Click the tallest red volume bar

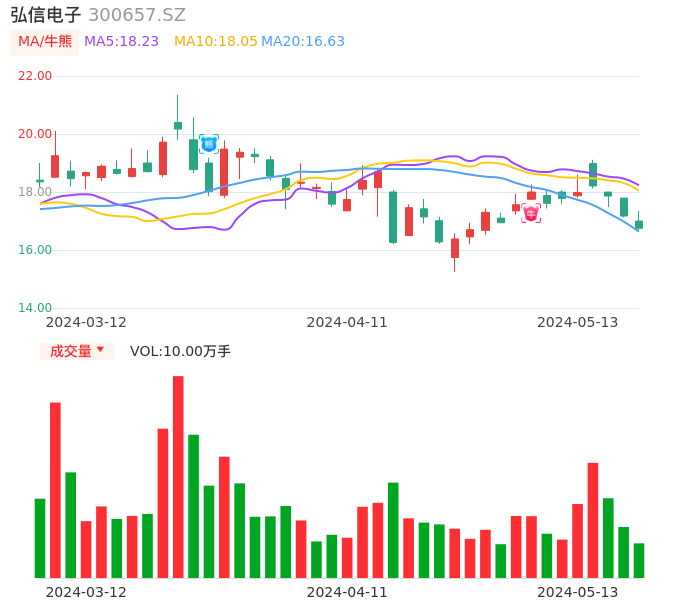[178, 476]
